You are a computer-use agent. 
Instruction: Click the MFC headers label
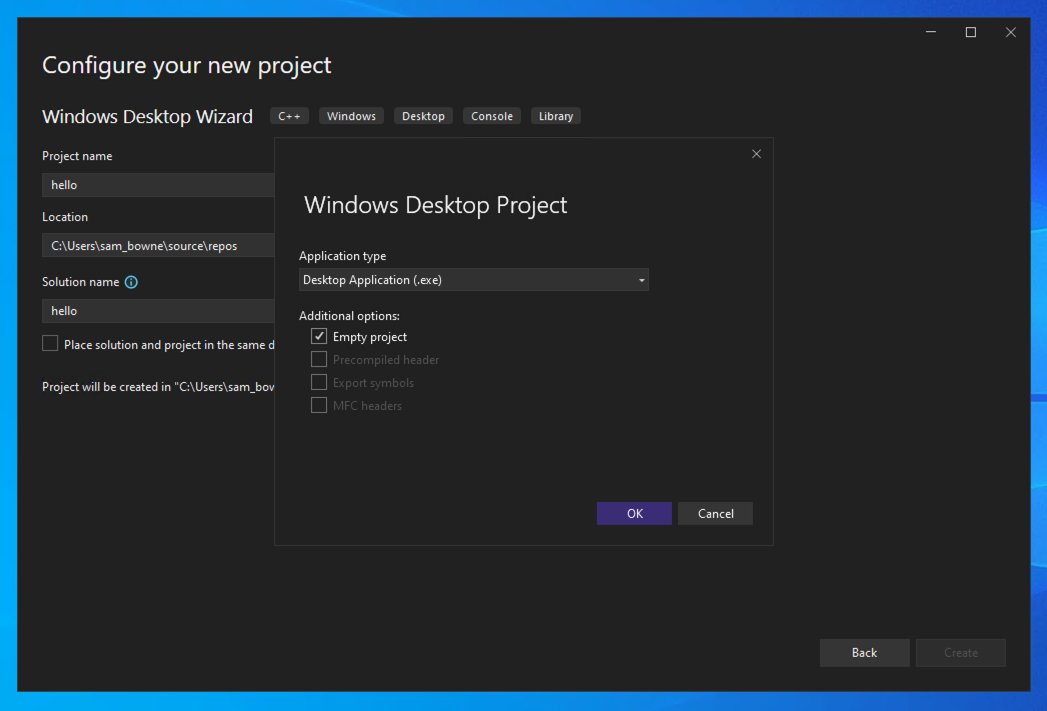[367, 406]
